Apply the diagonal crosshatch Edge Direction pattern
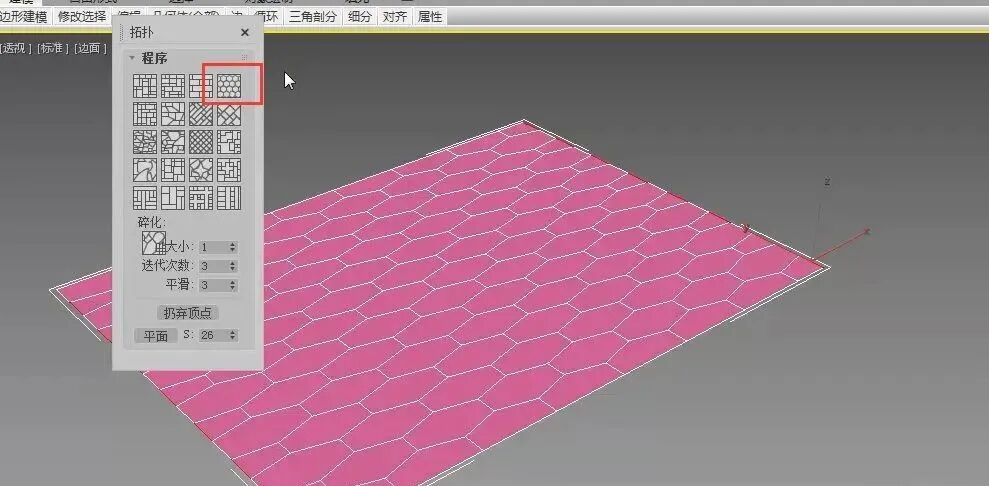989x486 pixels. tap(201, 142)
